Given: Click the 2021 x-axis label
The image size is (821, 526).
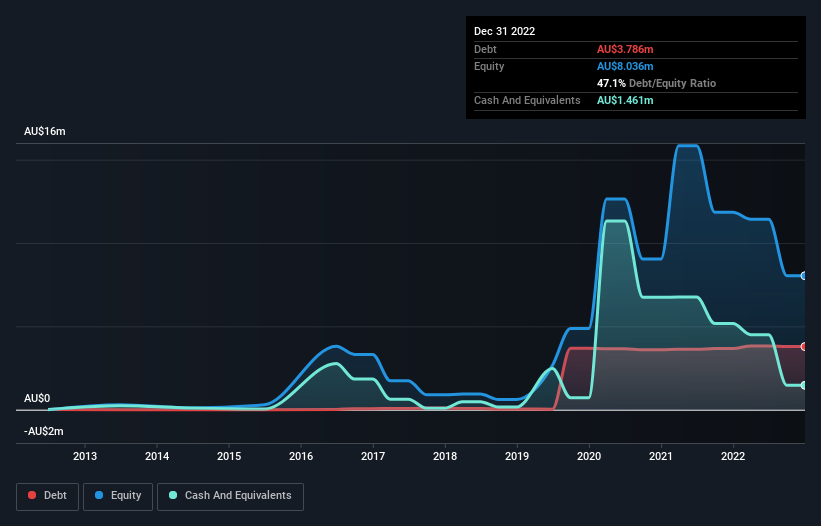Looking at the screenshot, I should [x=661, y=456].
